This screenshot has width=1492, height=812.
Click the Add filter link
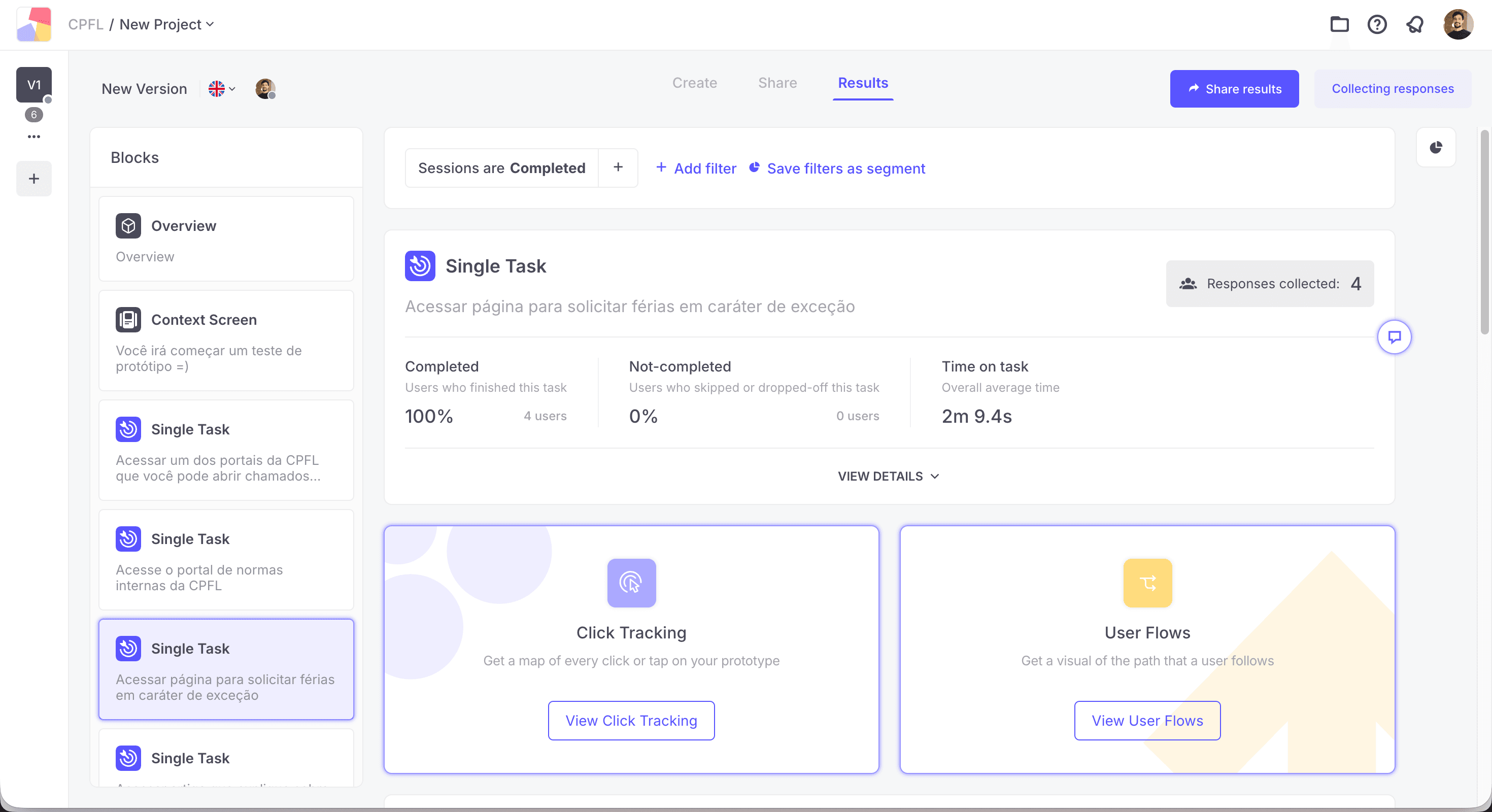pyautogui.click(x=696, y=168)
